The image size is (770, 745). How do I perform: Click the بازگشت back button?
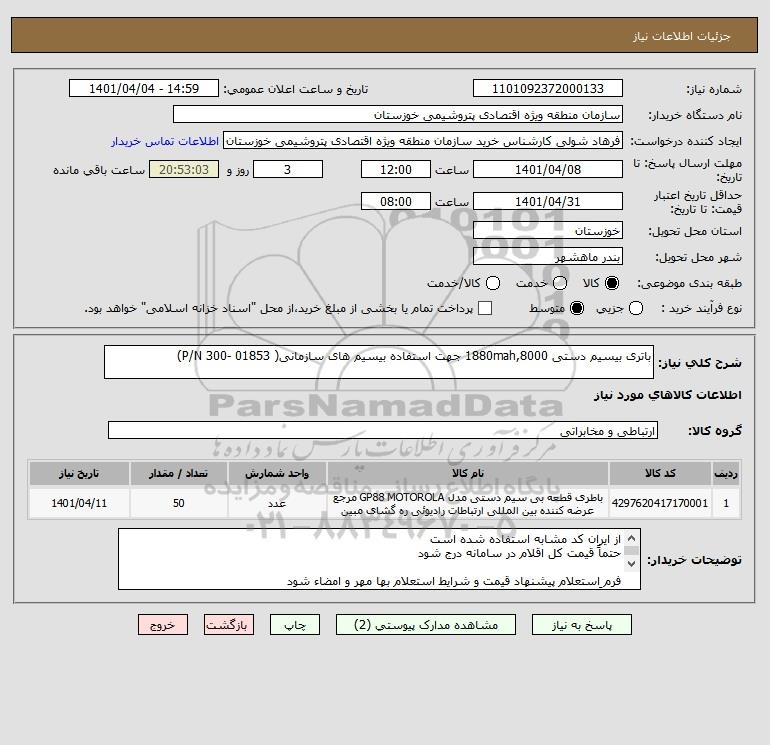229,625
